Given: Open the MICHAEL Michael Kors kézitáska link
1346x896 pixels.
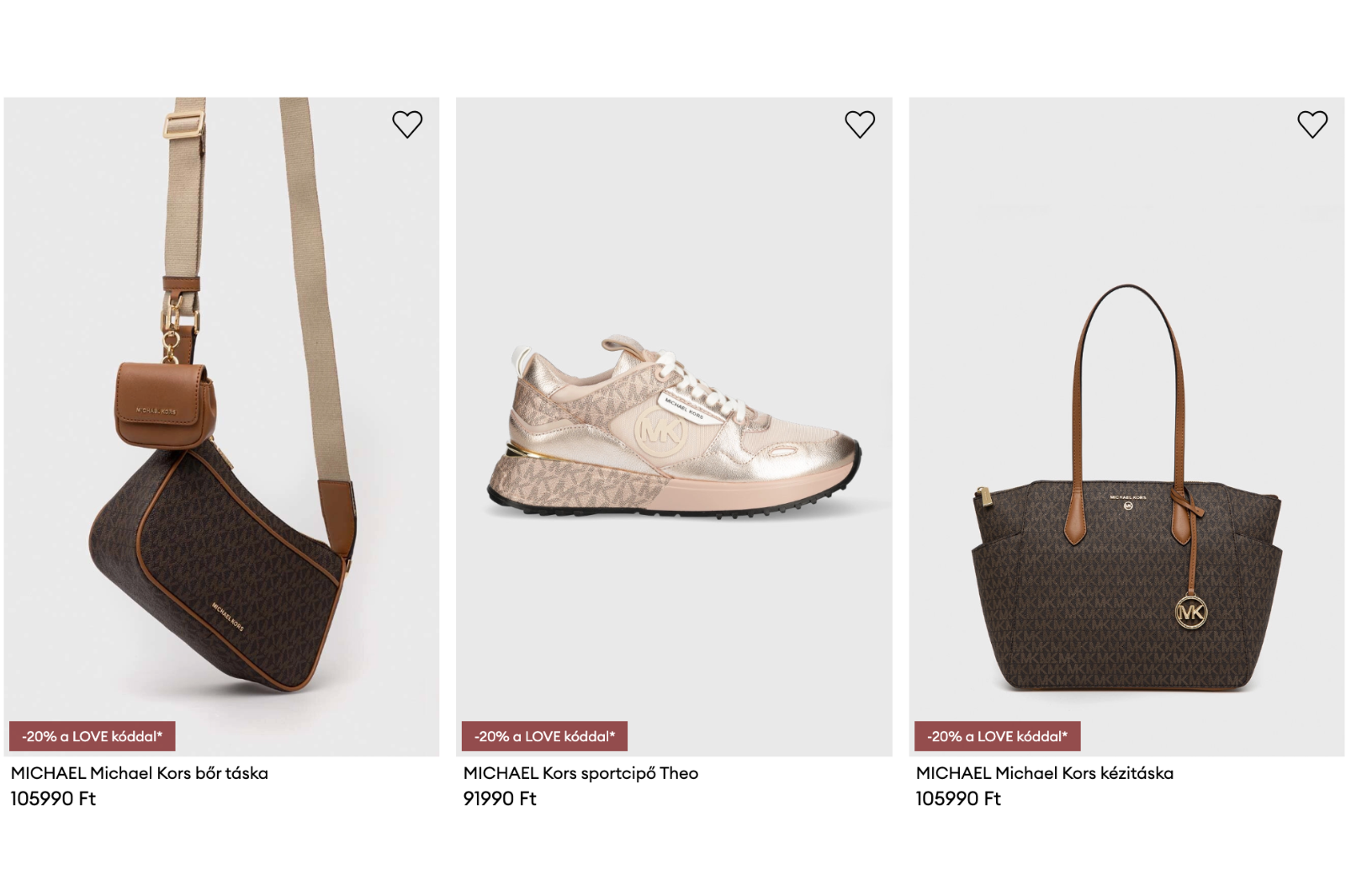Looking at the screenshot, I should [1044, 773].
